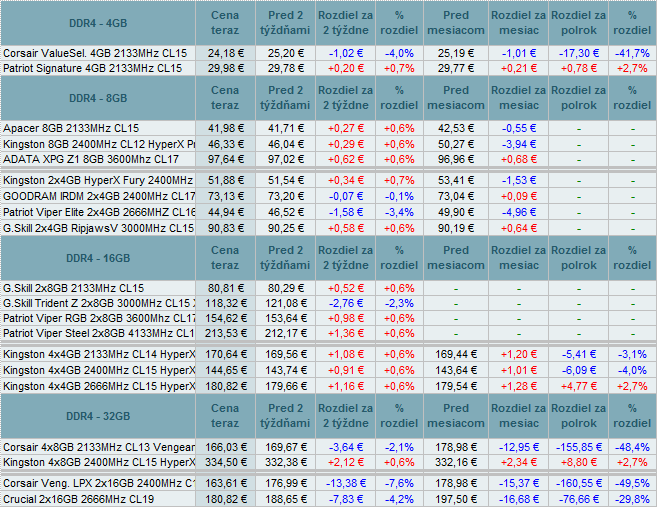Select half-year difference '-155,85 €'
Screen dimensions: 657x507
click(x=579, y=447)
